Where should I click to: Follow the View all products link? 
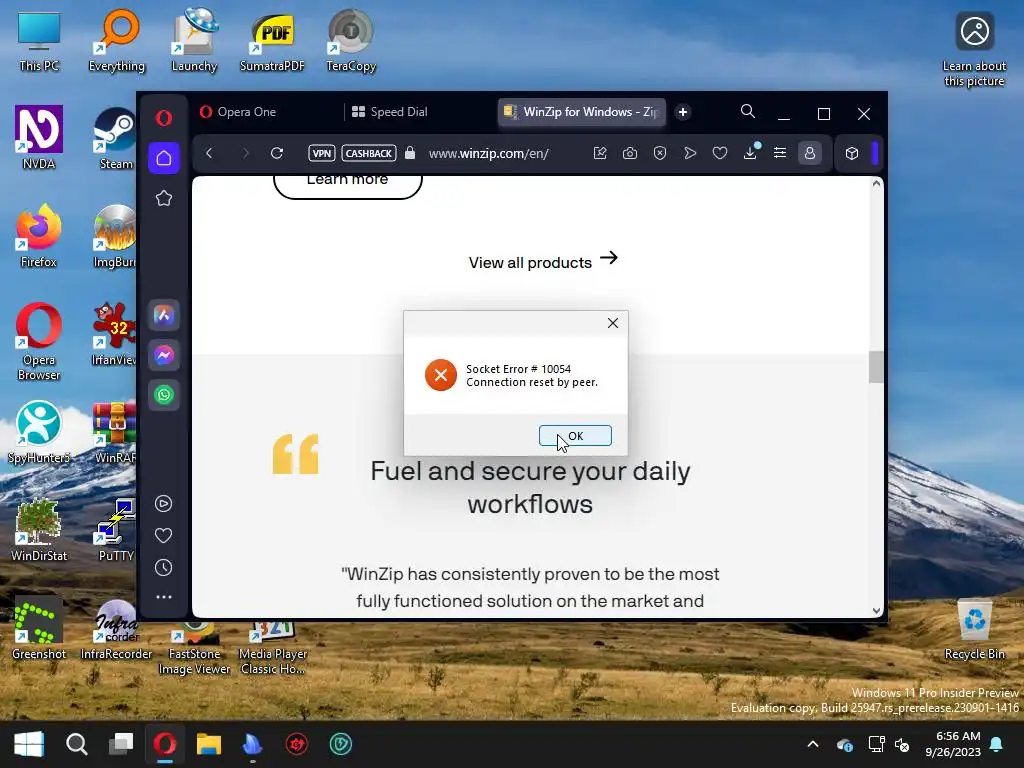click(x=543, y=261)
